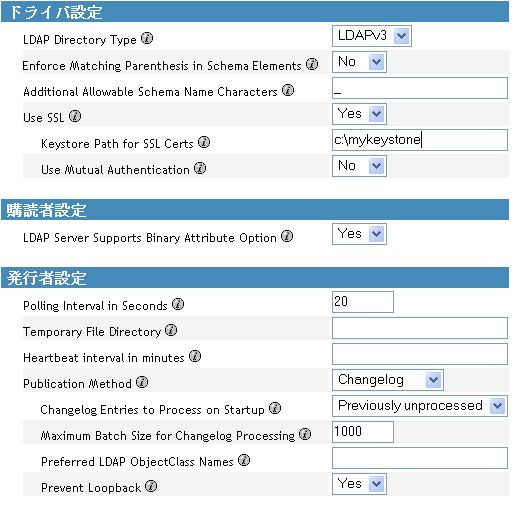Open the Use Mutual Authentication No dropdown

coord(359,166)
